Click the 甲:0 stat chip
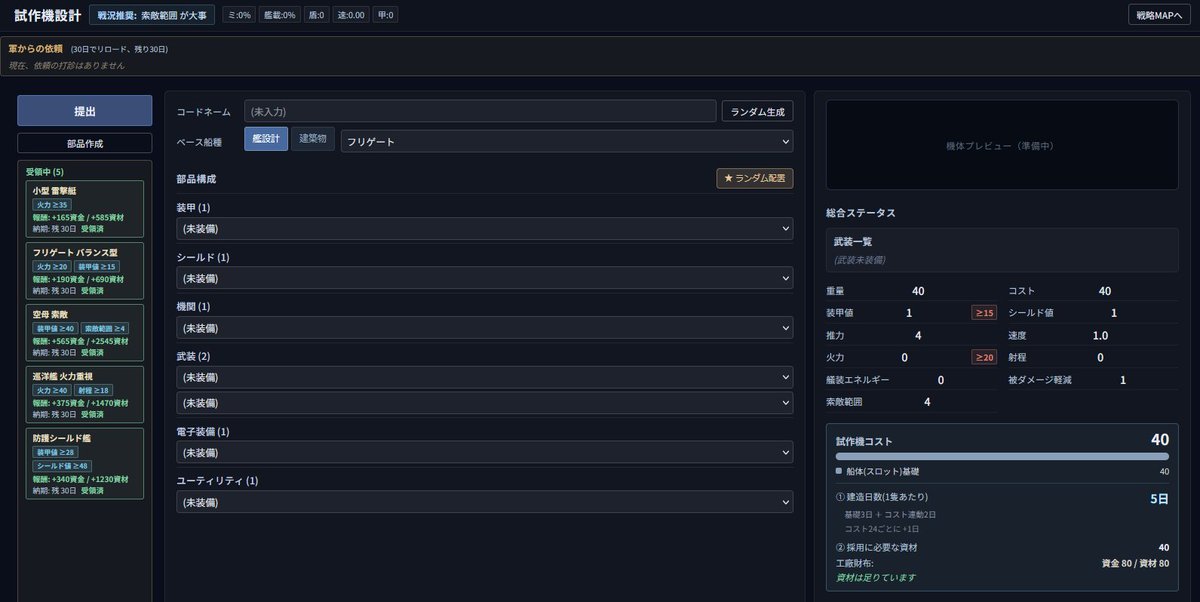 click(x=385, y=15)
